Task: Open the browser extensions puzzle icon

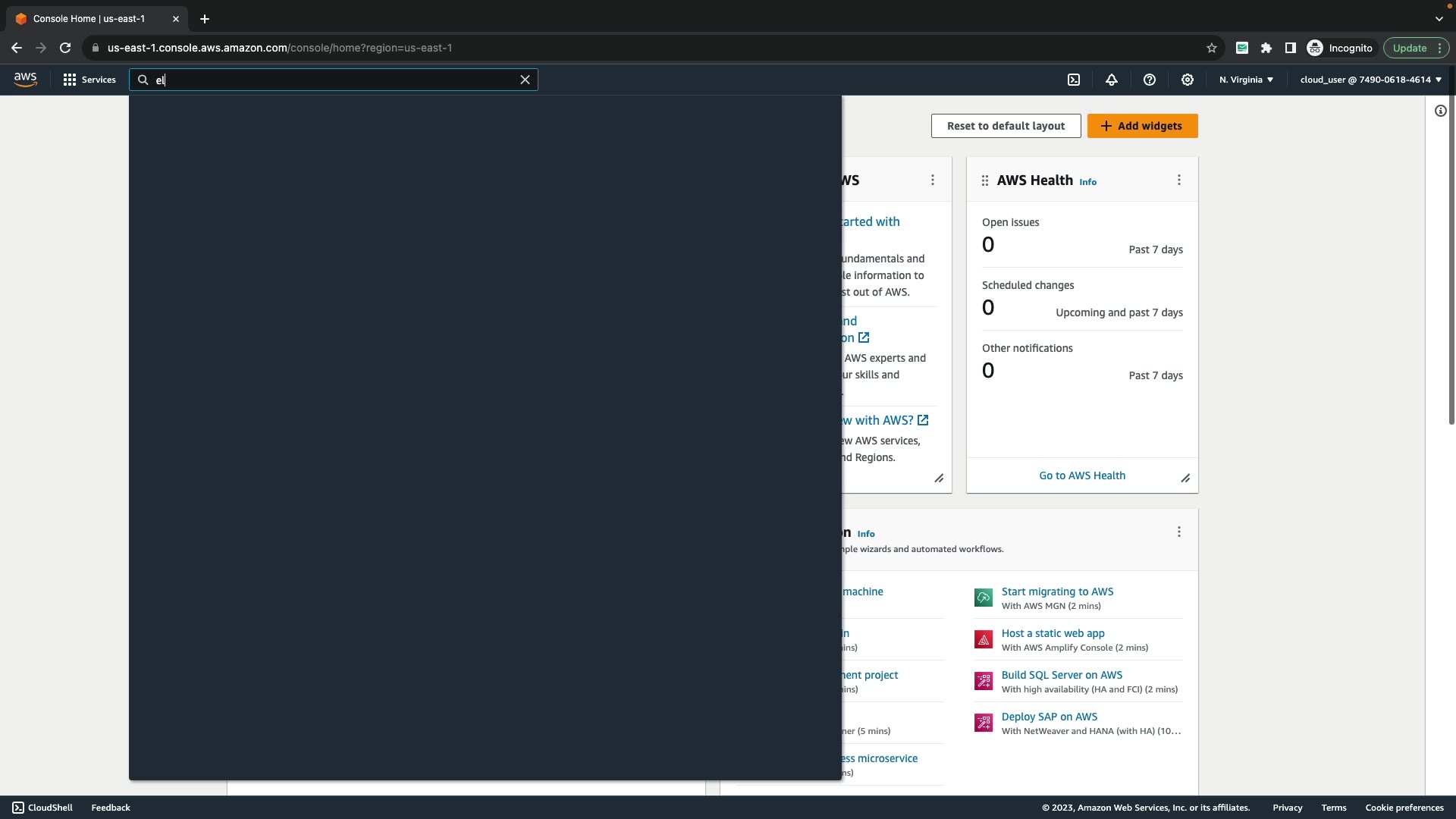Action: [x=1266, y=48]
